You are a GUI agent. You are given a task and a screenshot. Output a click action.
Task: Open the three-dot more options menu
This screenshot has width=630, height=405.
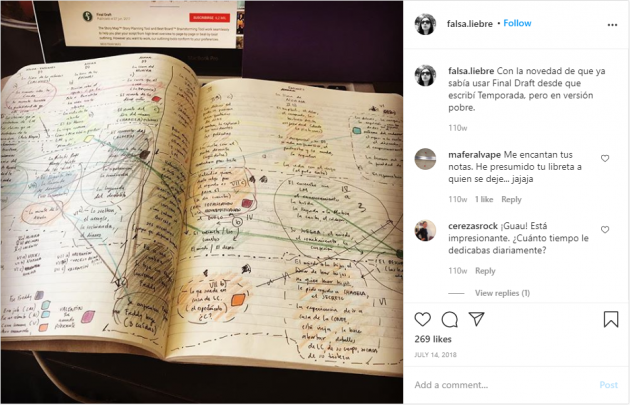[612, 25]
